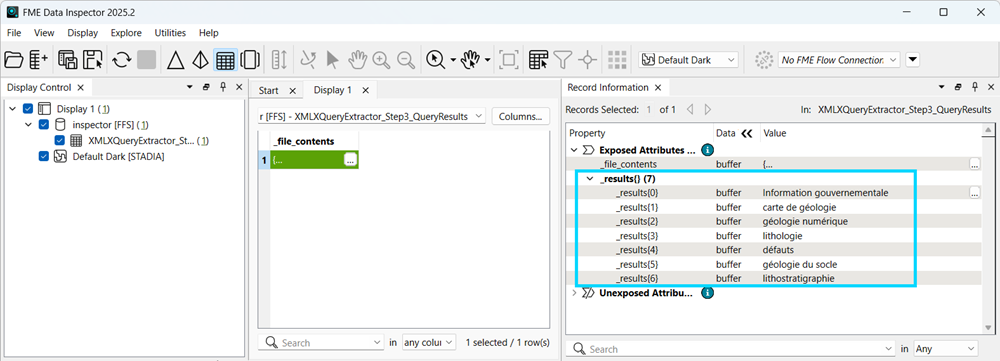This screenshot has width=1000, height=361.
Task: Open the View menu
Action: (x=44, y=33)
